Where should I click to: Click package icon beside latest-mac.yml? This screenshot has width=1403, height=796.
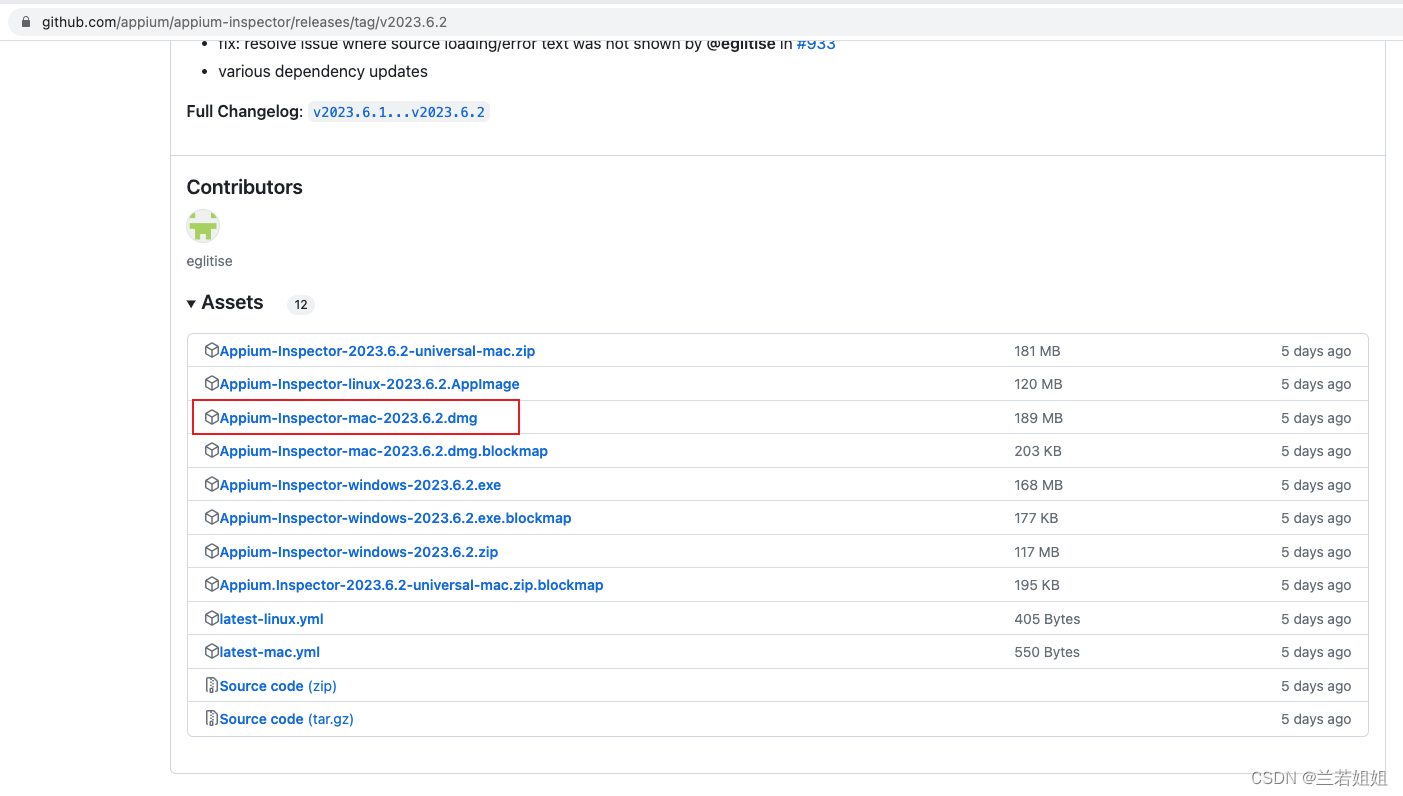coord(211,651)
